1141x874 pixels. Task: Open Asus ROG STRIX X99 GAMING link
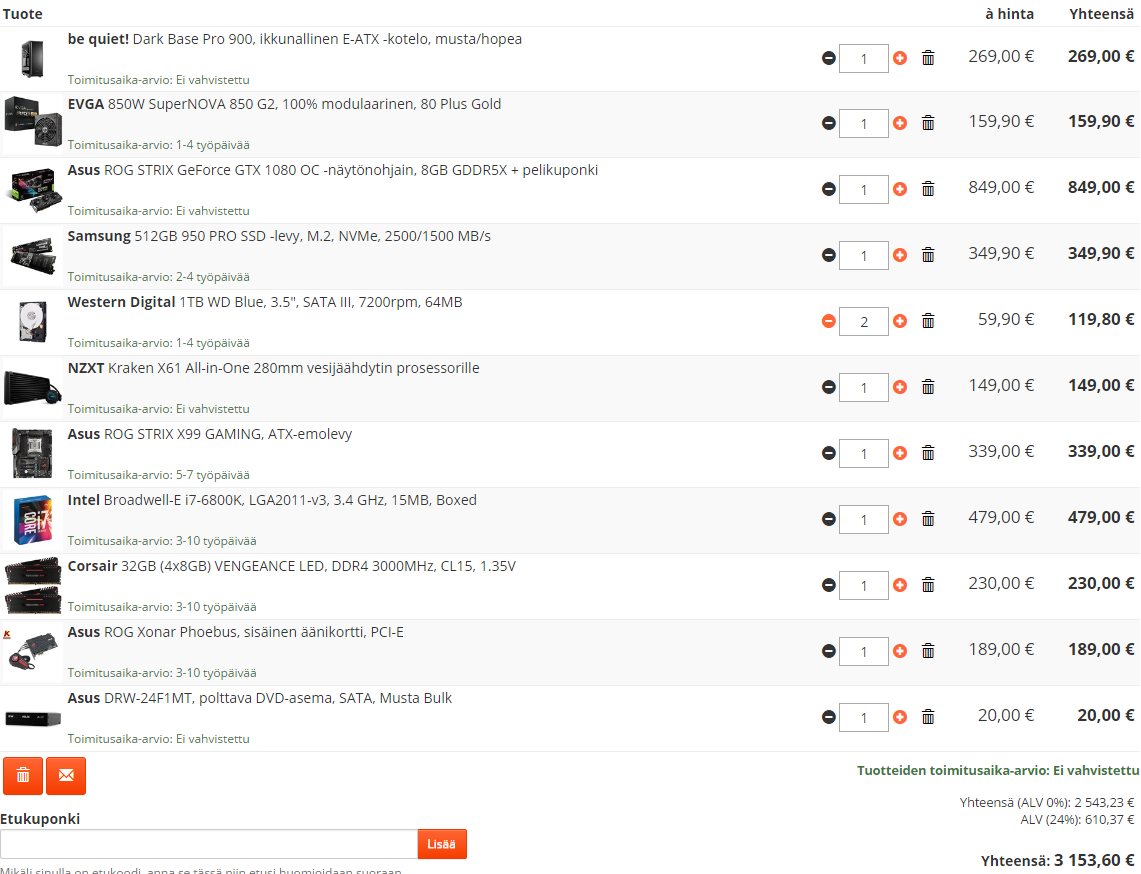[x=210, y=434]
